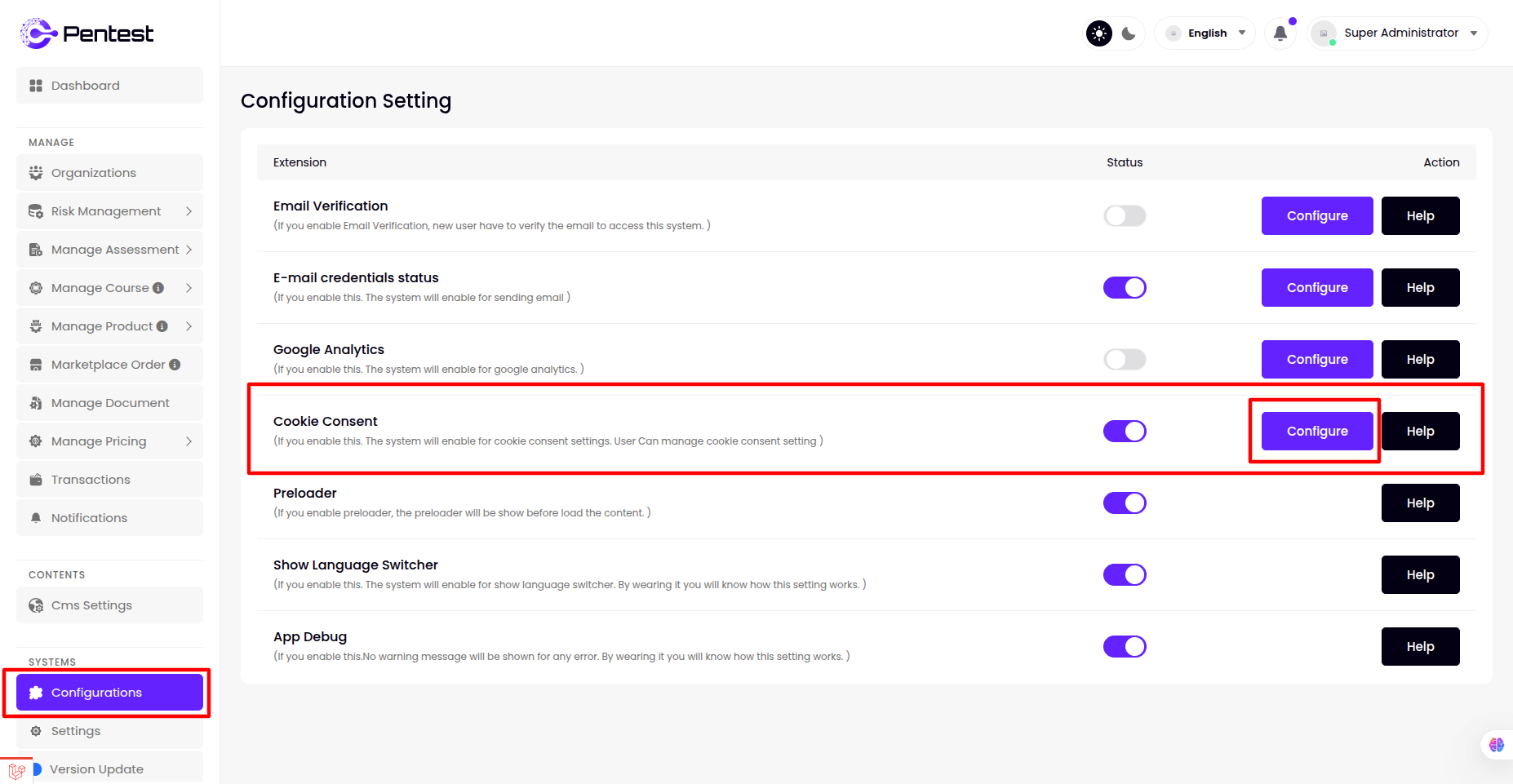Click Help button for Preloader
The width and height of the screenshot is (1513, 784).
[1420, 503]
